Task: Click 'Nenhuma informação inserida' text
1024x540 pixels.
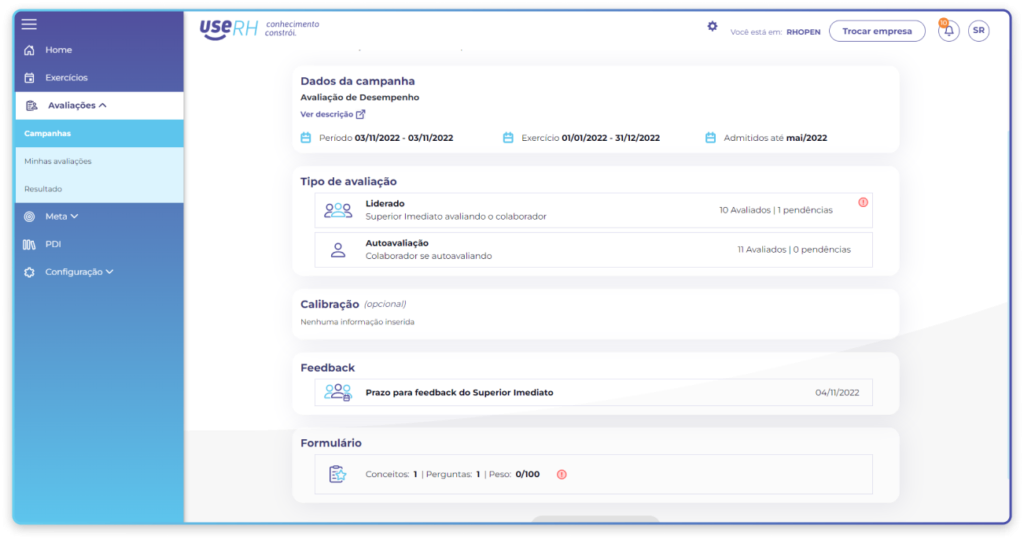Action: pyautogui.click(x=357, y=322)
